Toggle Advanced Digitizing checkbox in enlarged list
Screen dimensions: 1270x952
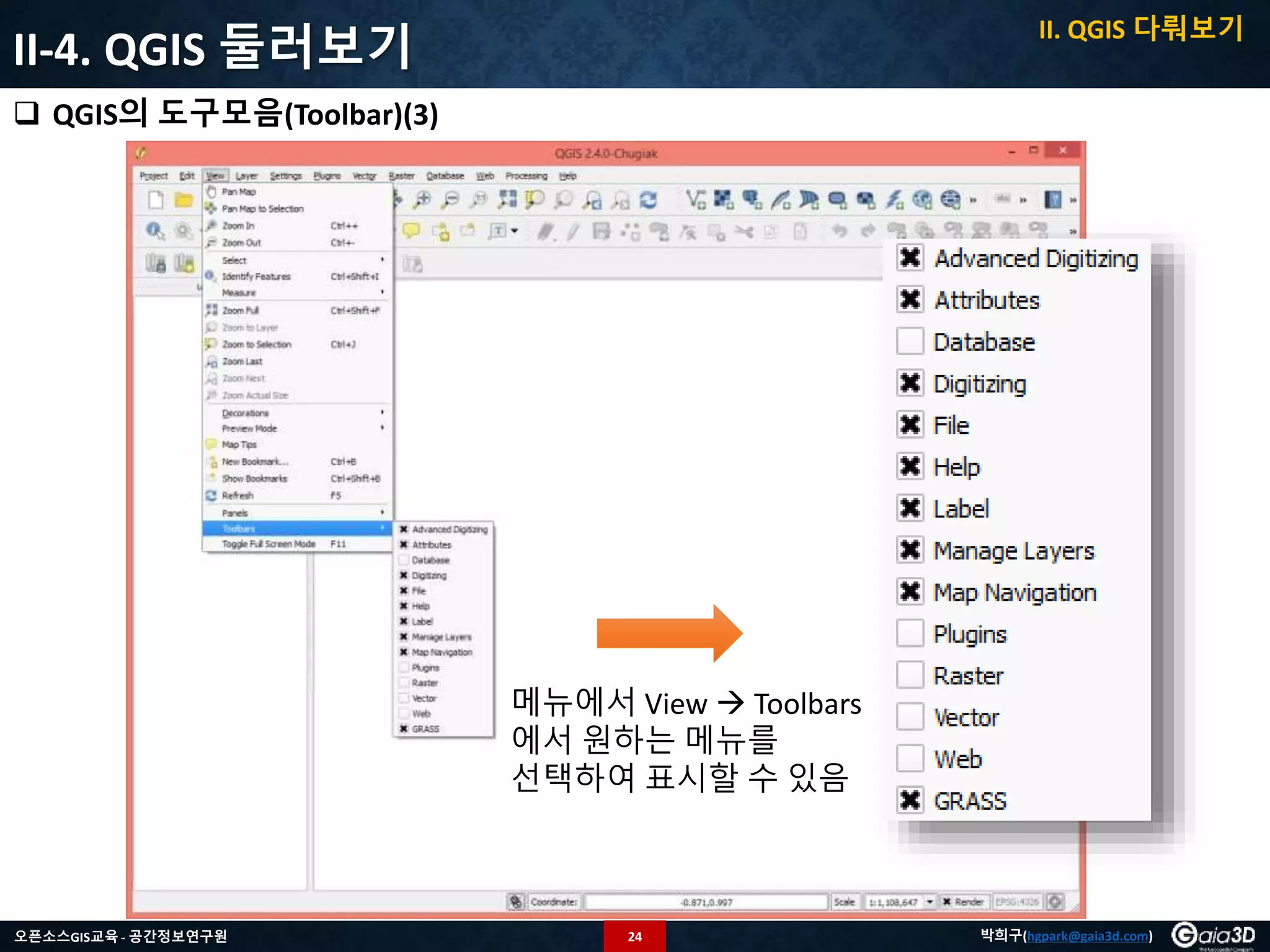click(910, 257)
